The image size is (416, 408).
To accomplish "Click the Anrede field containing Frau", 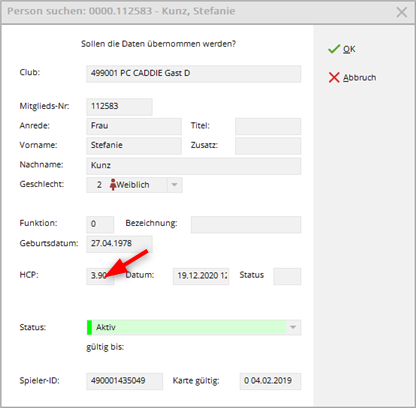I will point(134,126).
